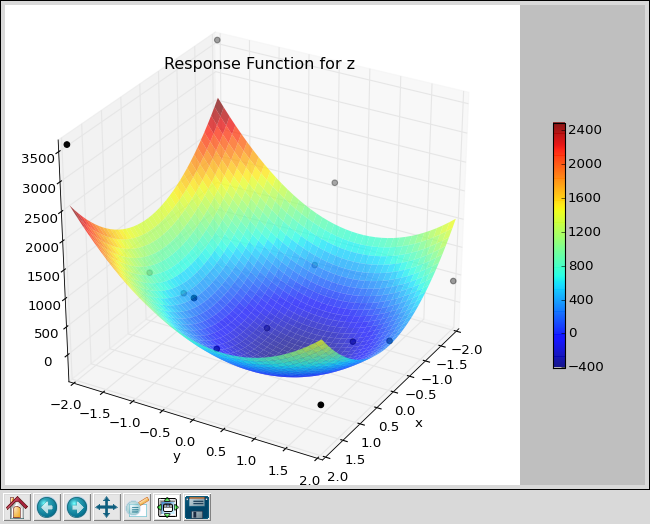Image resolution: width=650 pixels, height=524 pixels.
Task: Click the gray data point above the plot title
Action: coord(217,40)
